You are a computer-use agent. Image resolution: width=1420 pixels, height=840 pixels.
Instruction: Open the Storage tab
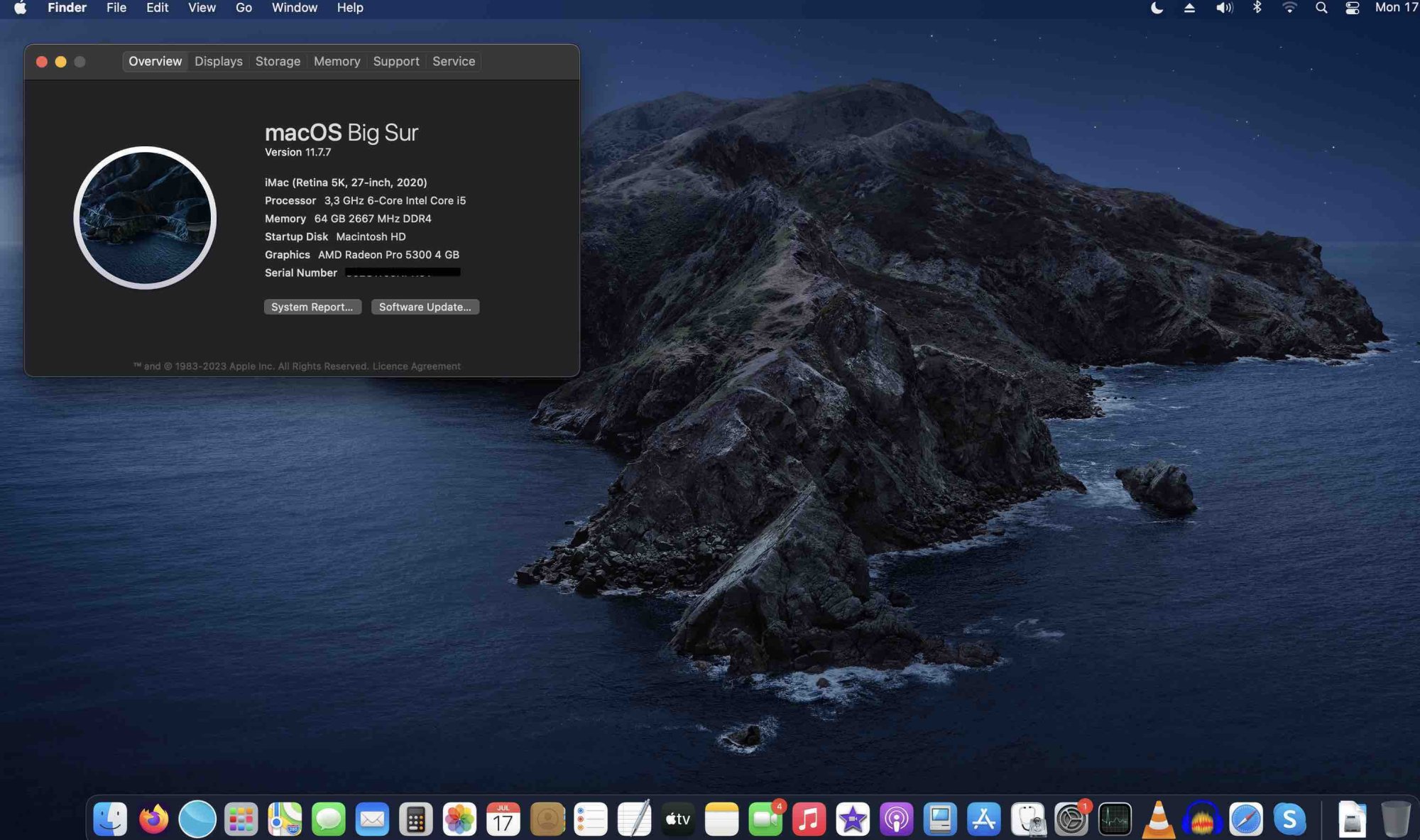pos(278,61)
